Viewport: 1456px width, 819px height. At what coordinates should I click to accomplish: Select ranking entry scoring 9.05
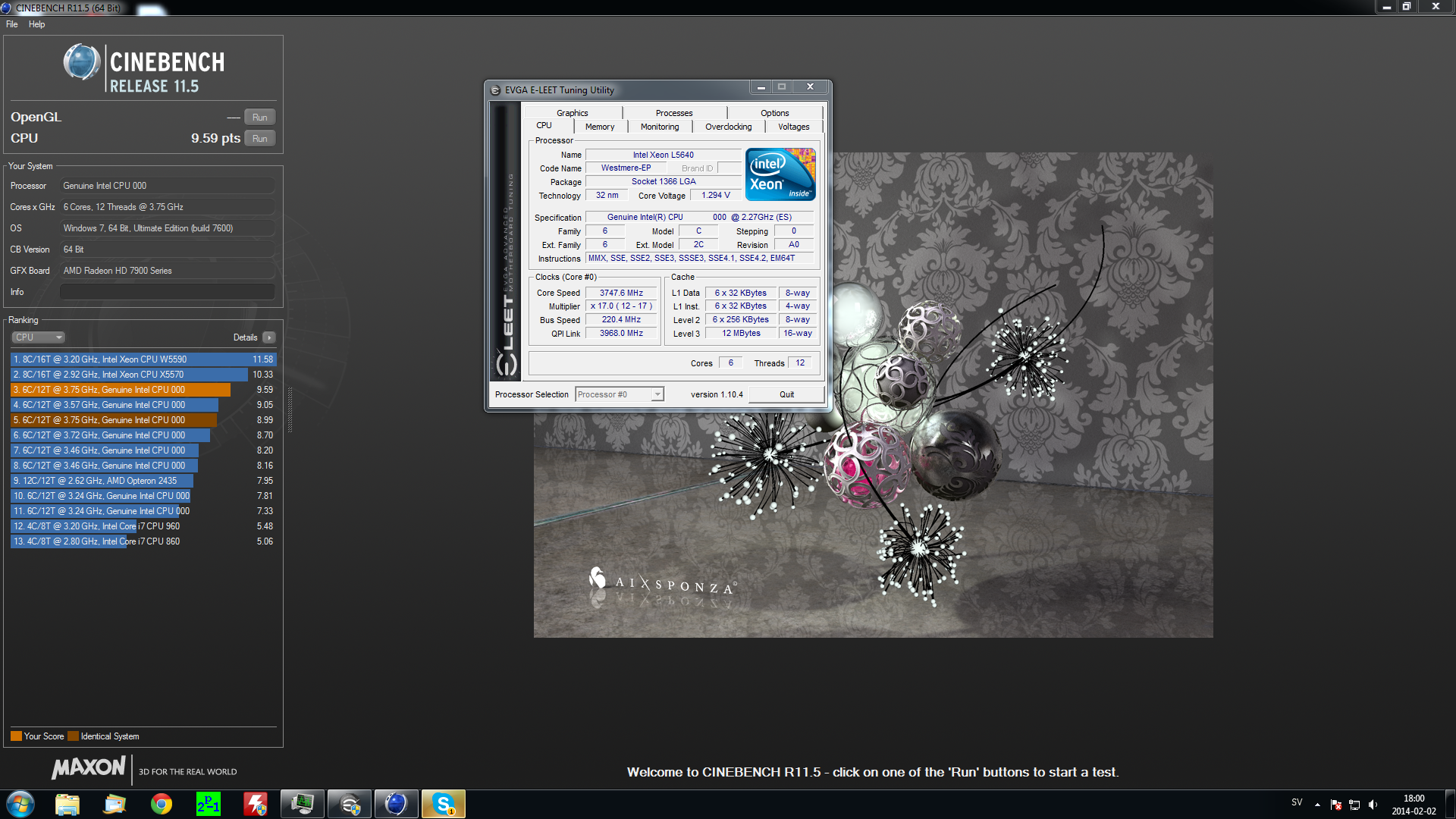pos(143,405)
